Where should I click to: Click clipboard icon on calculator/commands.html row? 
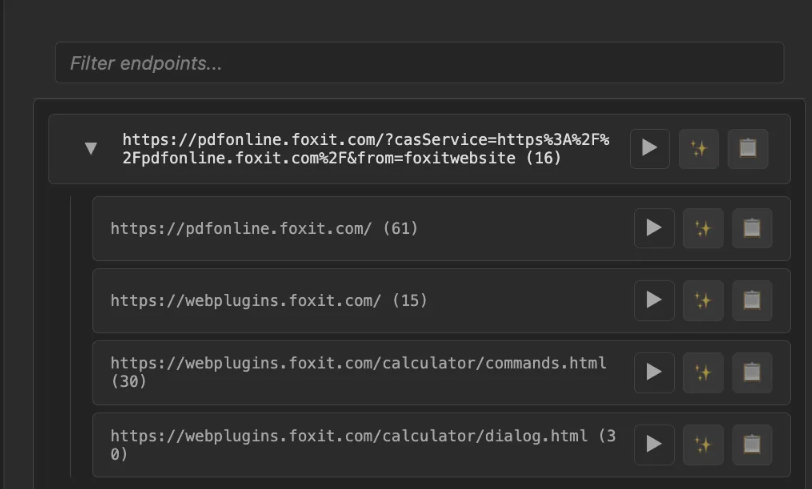[x=752, y=372]
